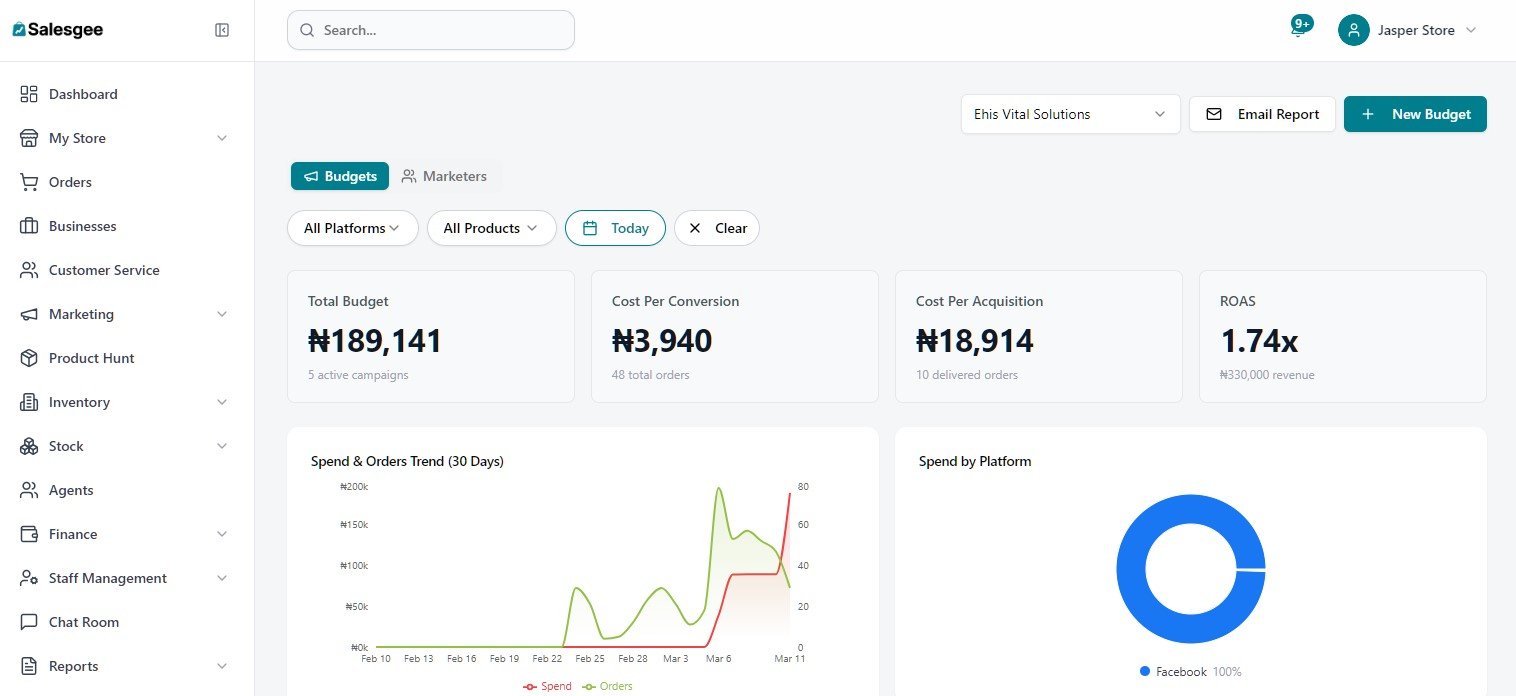The width and height of the screenshot is (1516, 696).
Task: Open the Ehis Vital Solutions selector
Action: [1069, 114]
